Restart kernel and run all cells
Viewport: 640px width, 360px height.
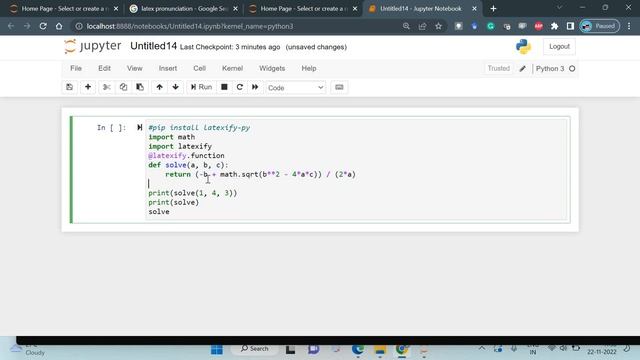255,87
